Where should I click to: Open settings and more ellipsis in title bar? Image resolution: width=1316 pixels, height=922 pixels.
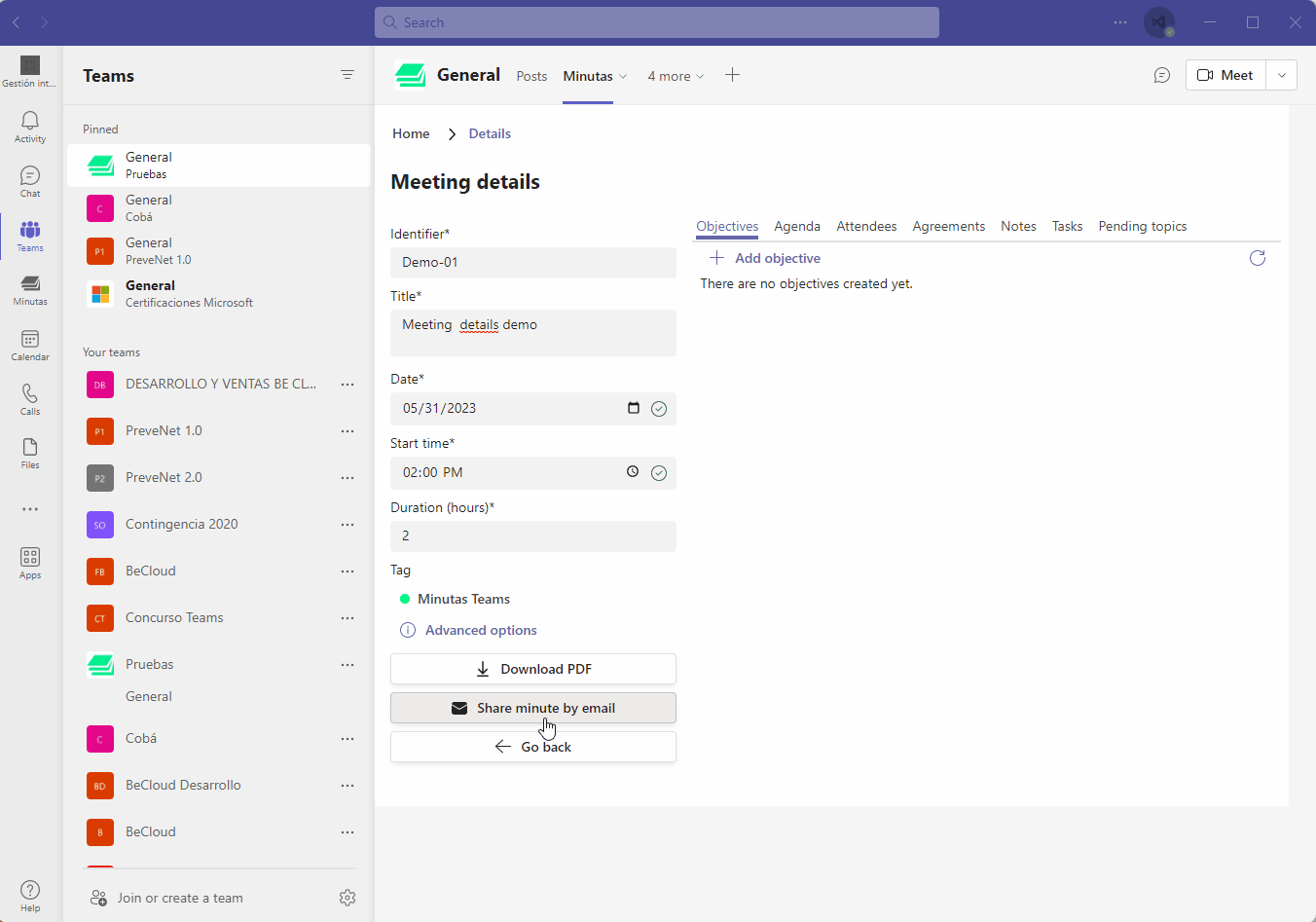point(1120,22)
